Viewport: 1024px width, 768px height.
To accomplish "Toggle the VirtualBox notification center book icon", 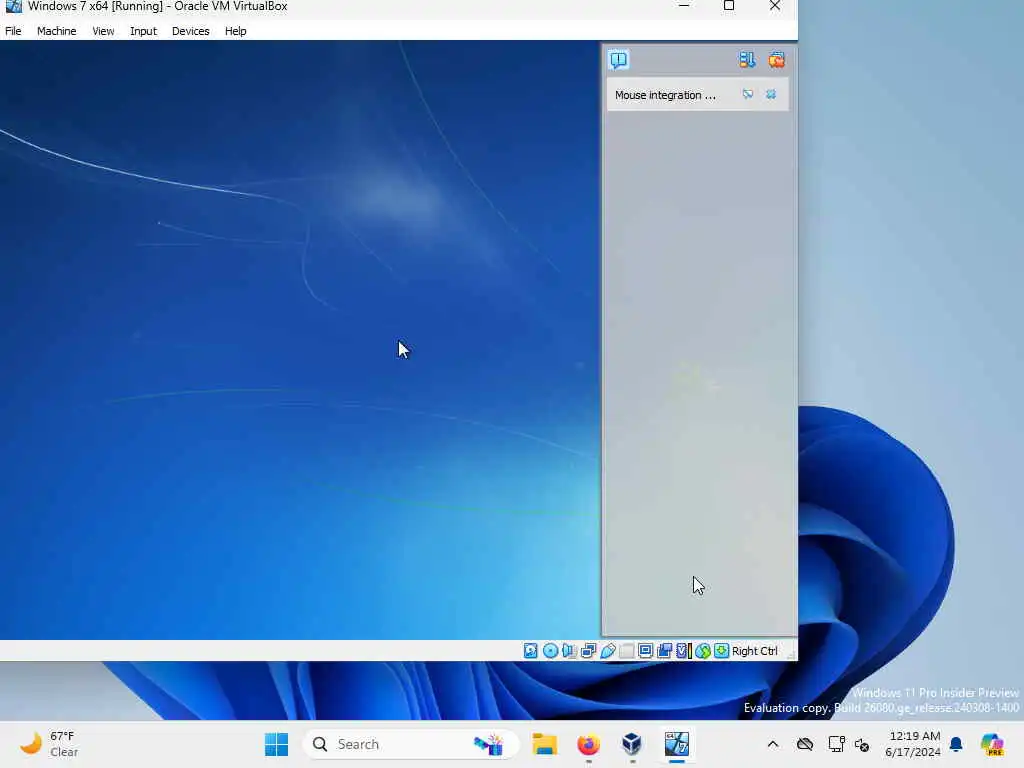I will (x=618, y=60).
